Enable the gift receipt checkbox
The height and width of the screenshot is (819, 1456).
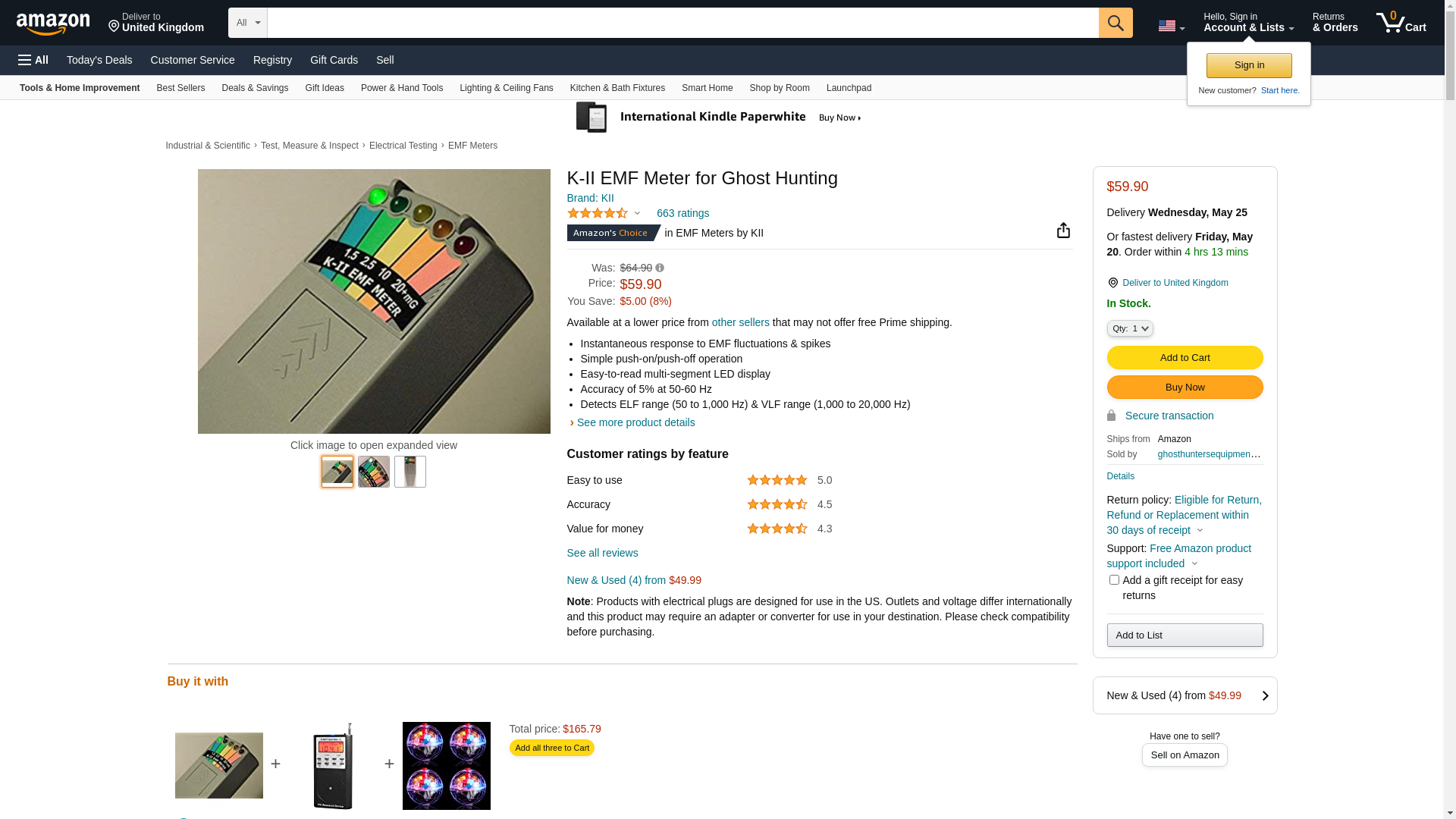click(x=1114, y=580)
